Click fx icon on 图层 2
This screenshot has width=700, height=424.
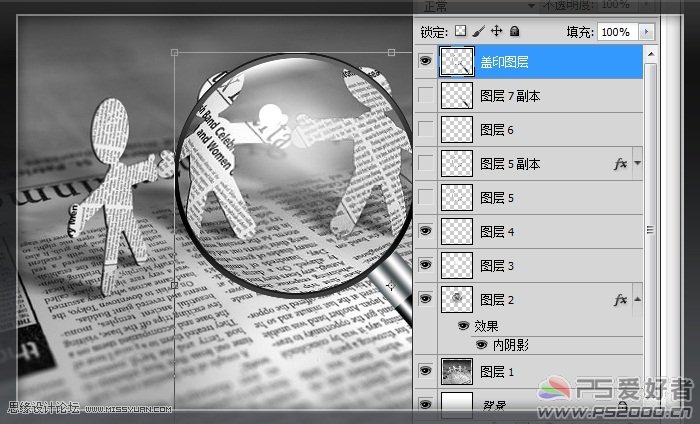click(x=620, y=299)
